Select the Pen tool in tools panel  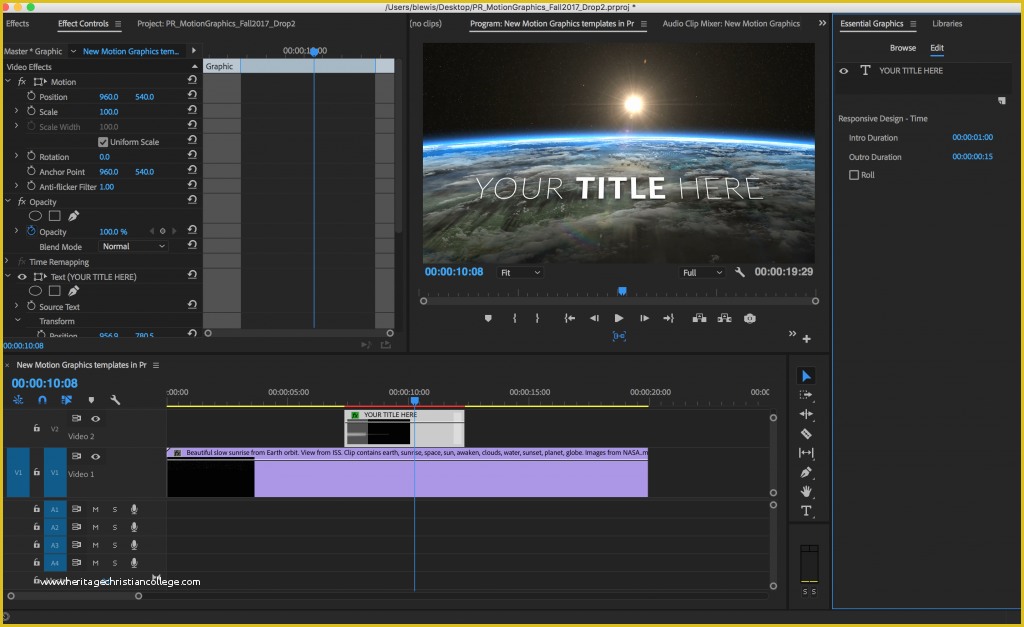(x=806, y=472)
